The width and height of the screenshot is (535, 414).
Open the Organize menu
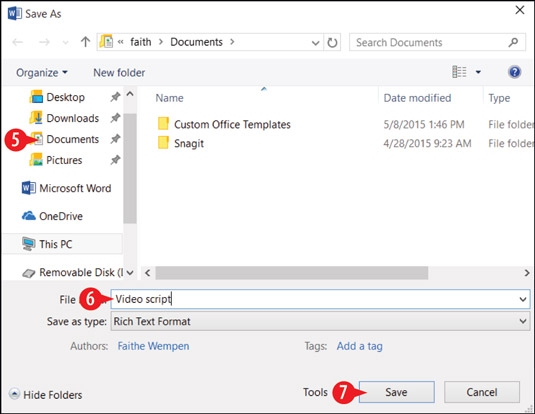[42, 72]
